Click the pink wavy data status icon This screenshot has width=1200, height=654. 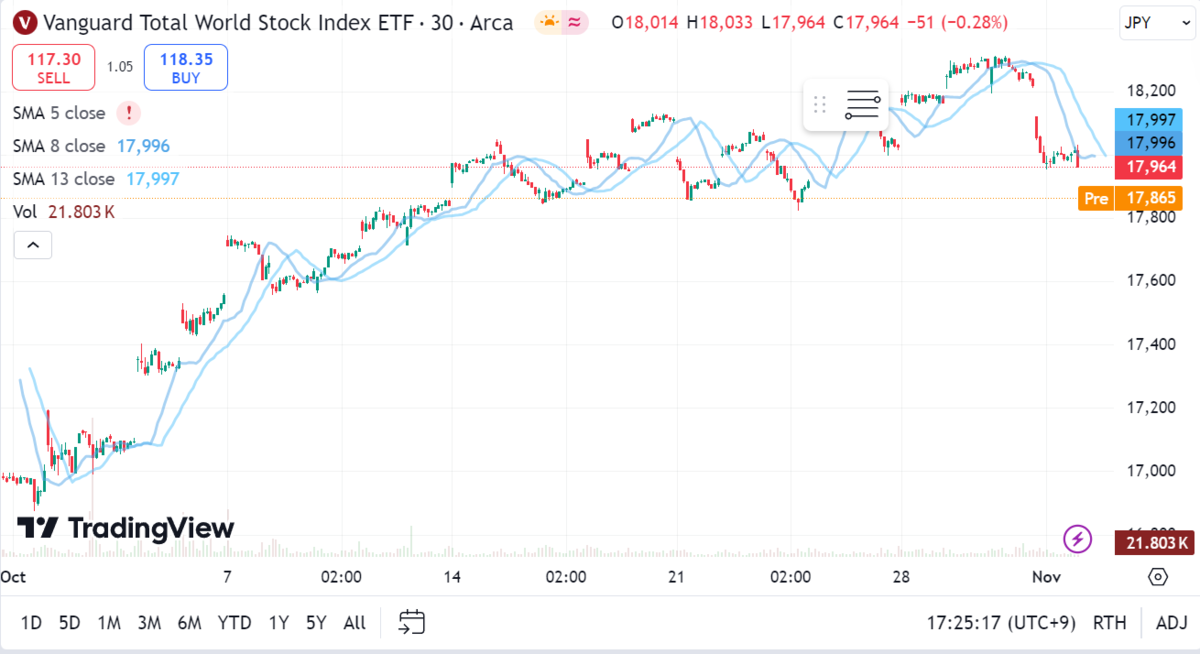coord(575,21)
